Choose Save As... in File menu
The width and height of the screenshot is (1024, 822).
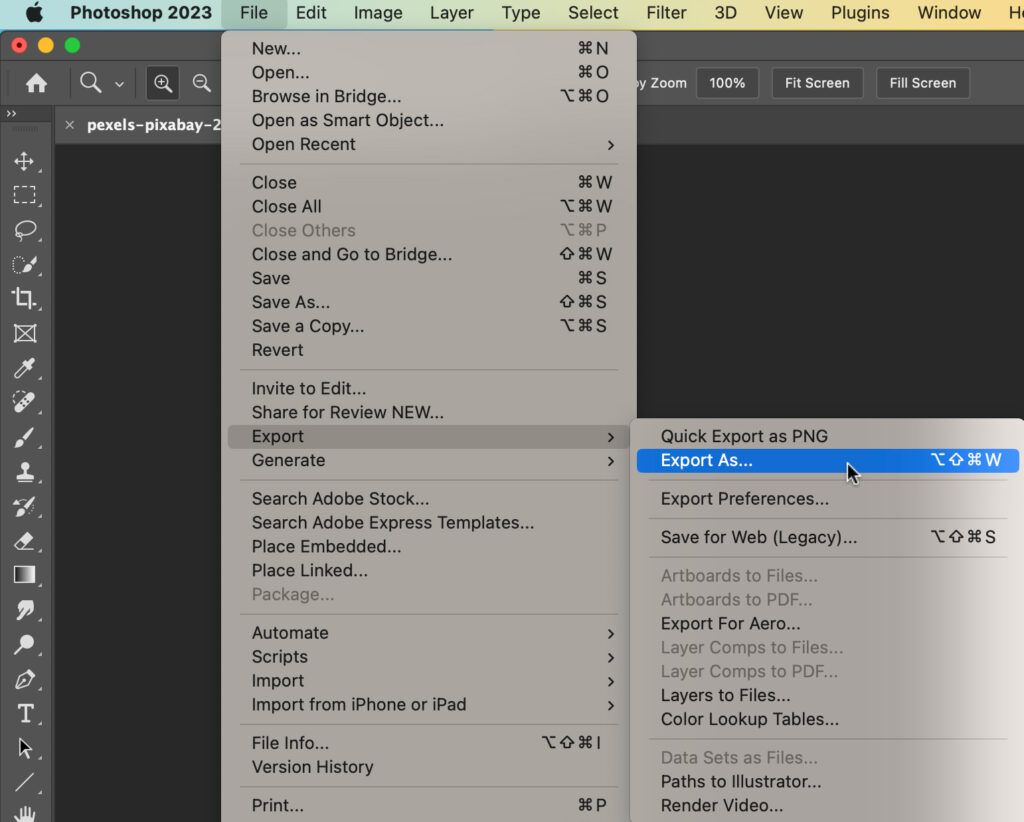coord(429,302)
